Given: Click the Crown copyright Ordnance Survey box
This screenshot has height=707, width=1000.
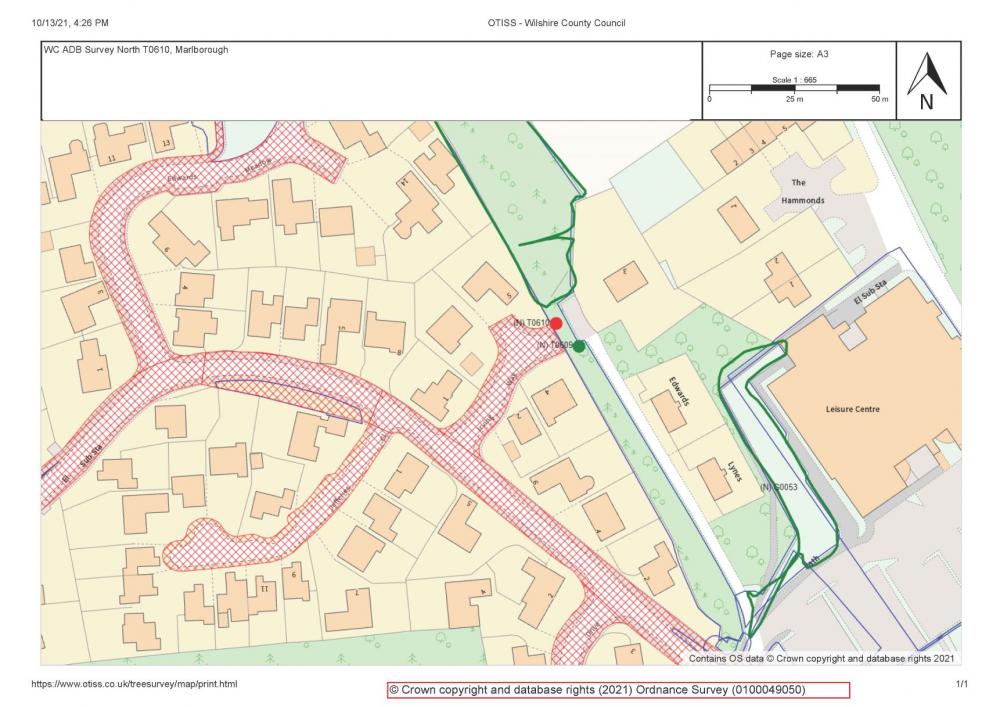Looking at the screenshot, I should 618,690.
